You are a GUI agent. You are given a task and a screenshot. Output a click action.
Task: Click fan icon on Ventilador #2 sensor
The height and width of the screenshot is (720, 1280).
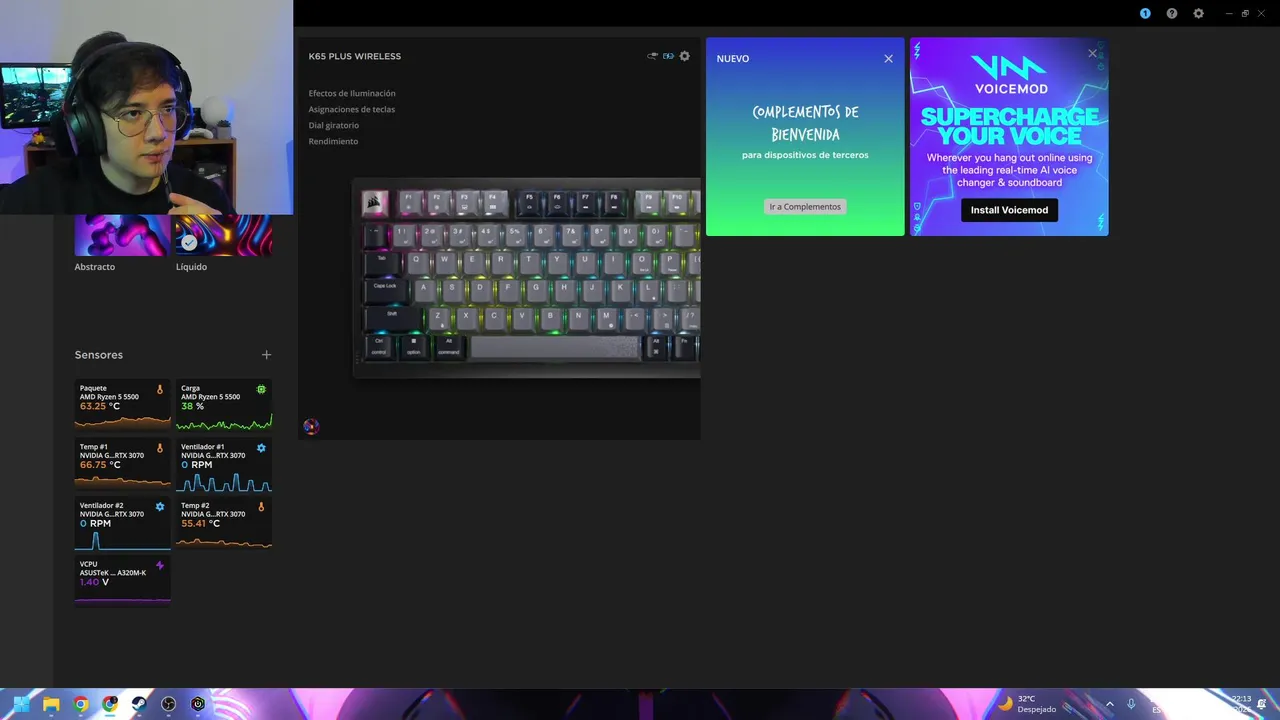pyautogui.click(x=160, y=507)
